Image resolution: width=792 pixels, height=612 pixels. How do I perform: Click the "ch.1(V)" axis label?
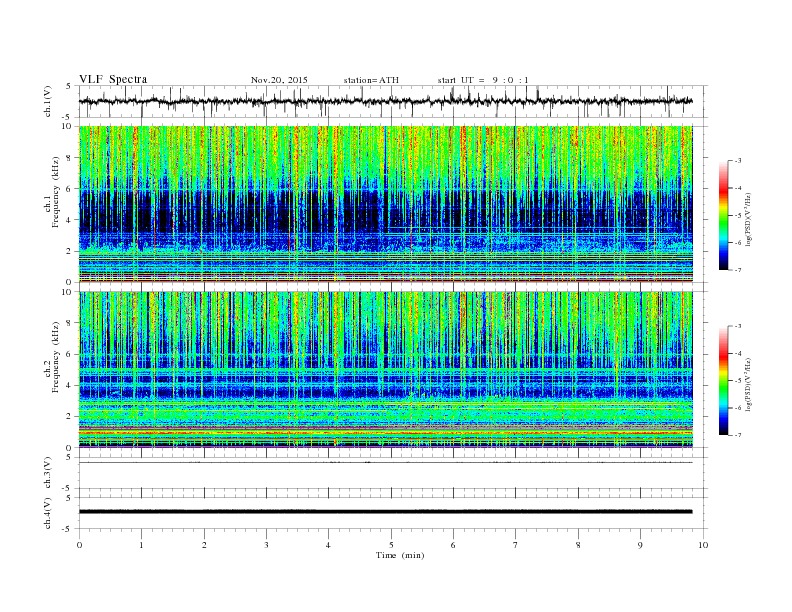click(x=48, y=101)
